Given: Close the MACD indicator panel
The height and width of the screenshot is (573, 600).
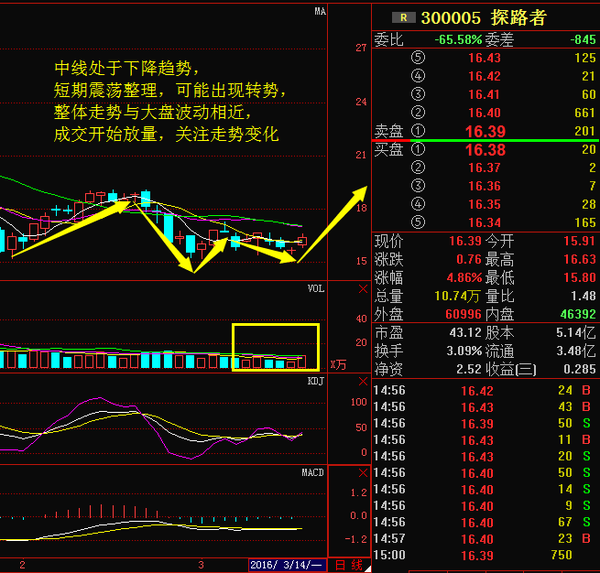Looking at the screenshot, I should (x=363, y=473).
